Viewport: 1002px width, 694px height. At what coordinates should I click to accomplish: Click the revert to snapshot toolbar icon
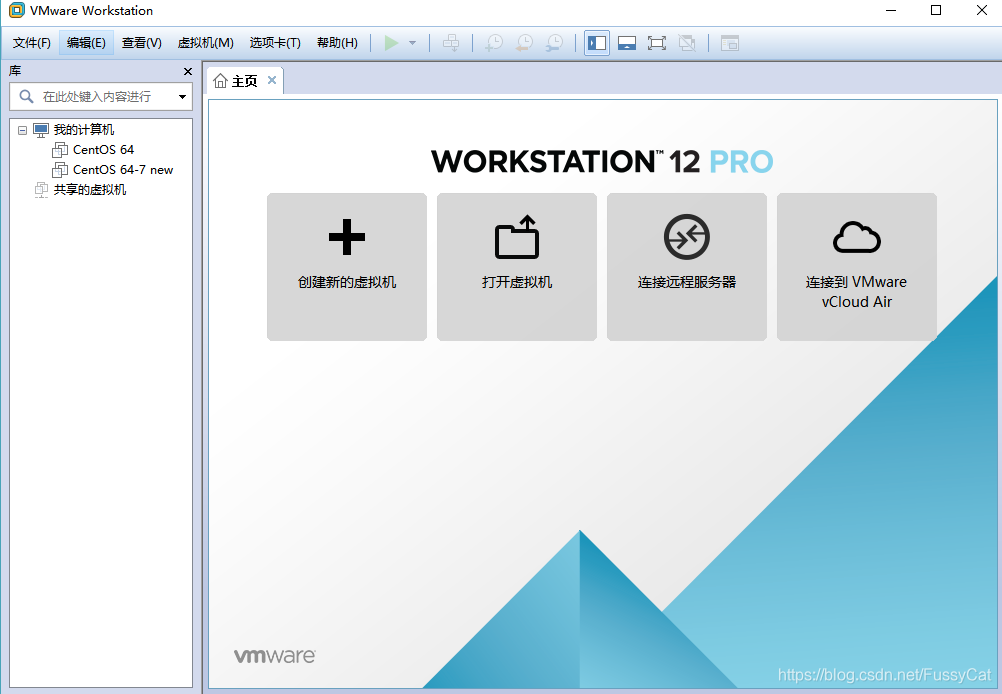pyautogui.click(x=525, y=43)
